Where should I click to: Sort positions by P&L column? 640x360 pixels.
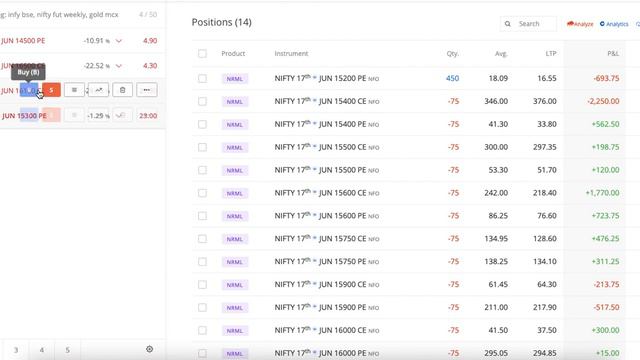coord(613,53)
